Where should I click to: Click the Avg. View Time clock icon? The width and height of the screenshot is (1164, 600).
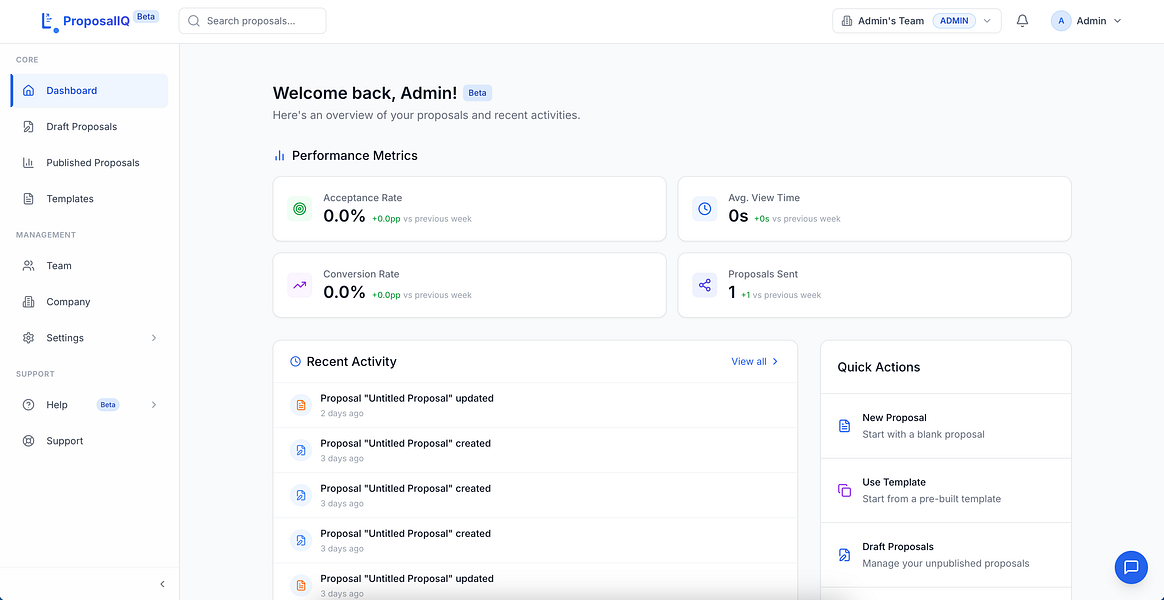(x=704, y=209)
